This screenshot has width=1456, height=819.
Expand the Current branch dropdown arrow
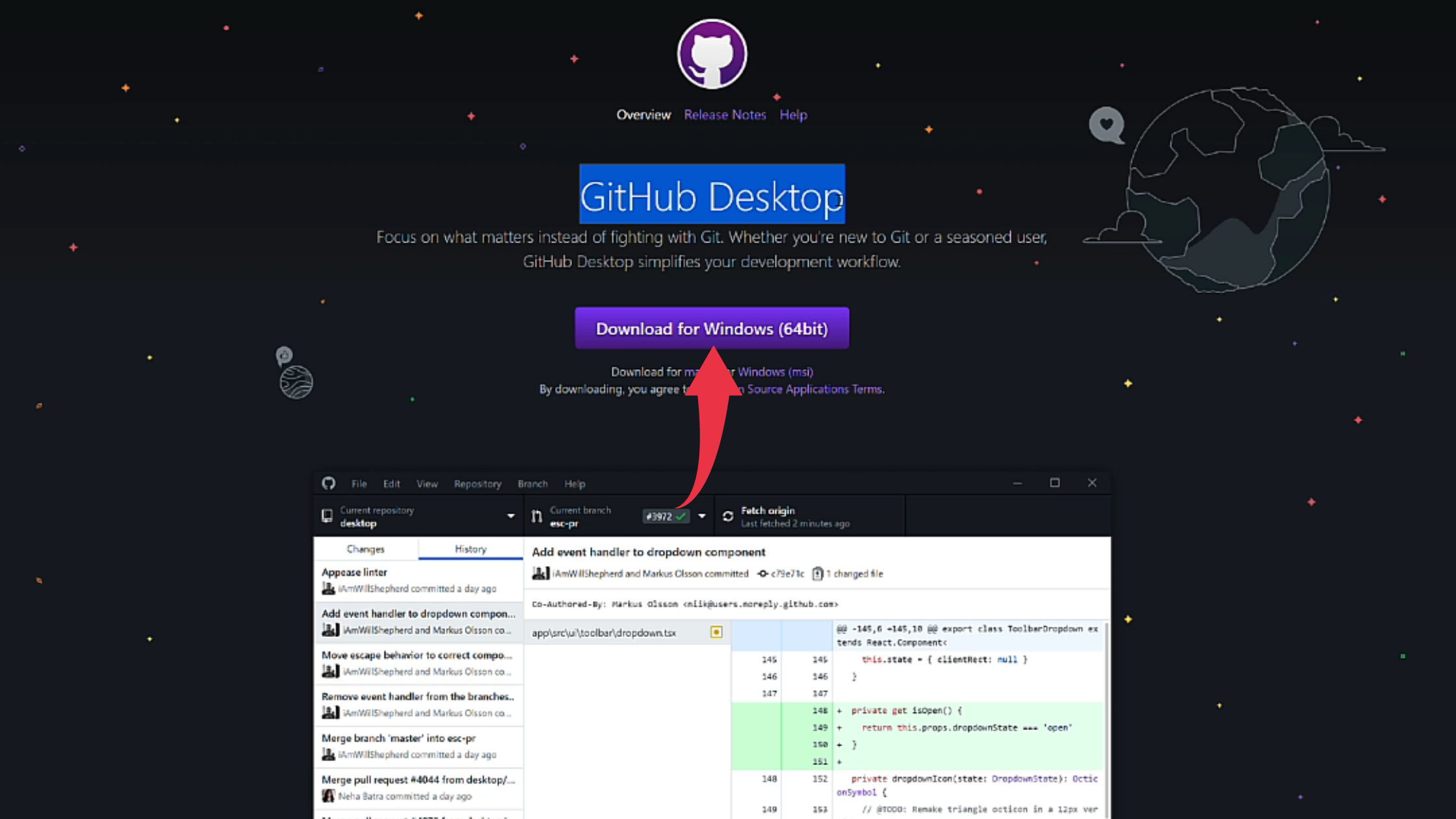(702, 516)
